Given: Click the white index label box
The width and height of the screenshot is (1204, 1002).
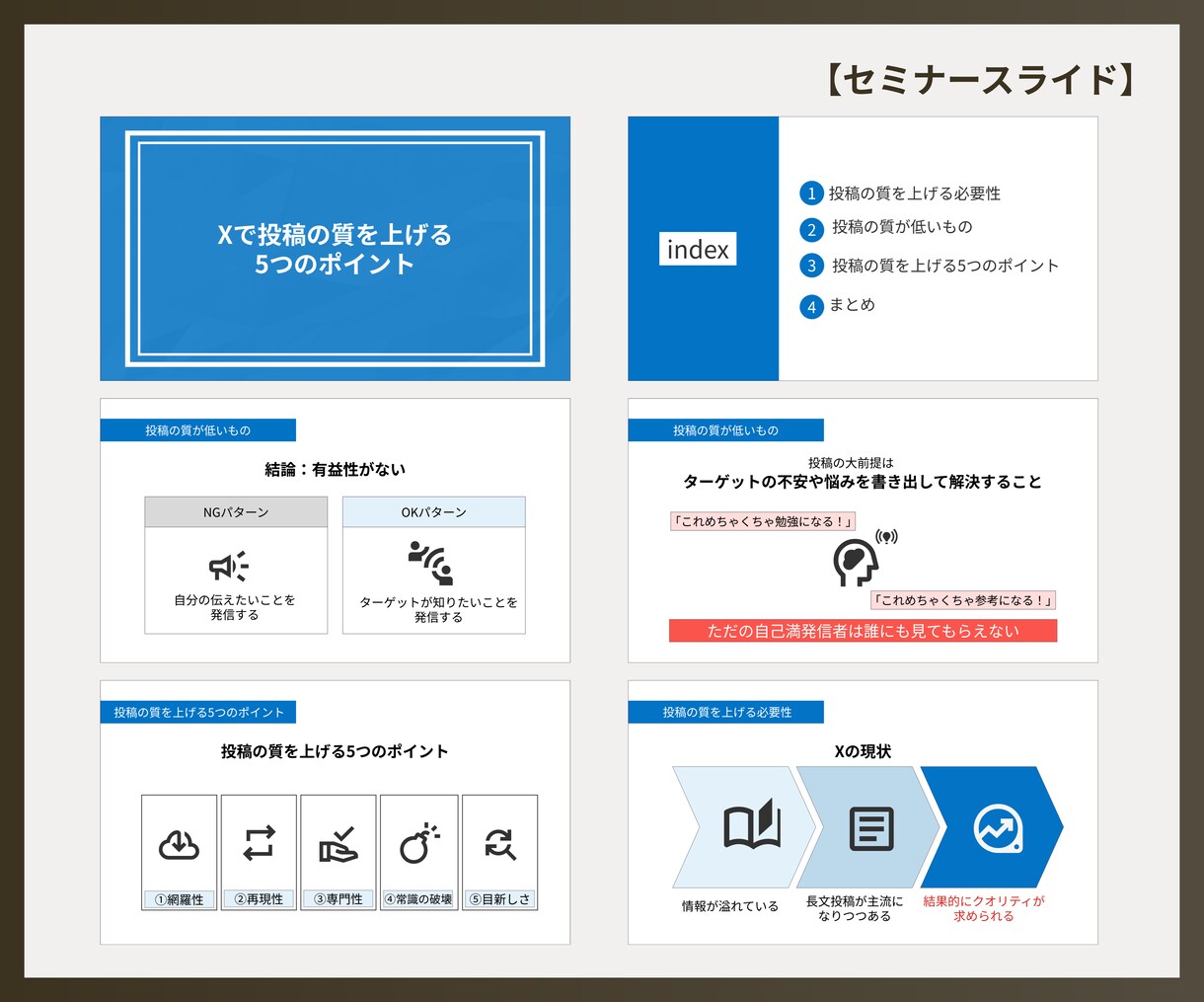Looking at the screenshot, I should [x=698, y=250].
